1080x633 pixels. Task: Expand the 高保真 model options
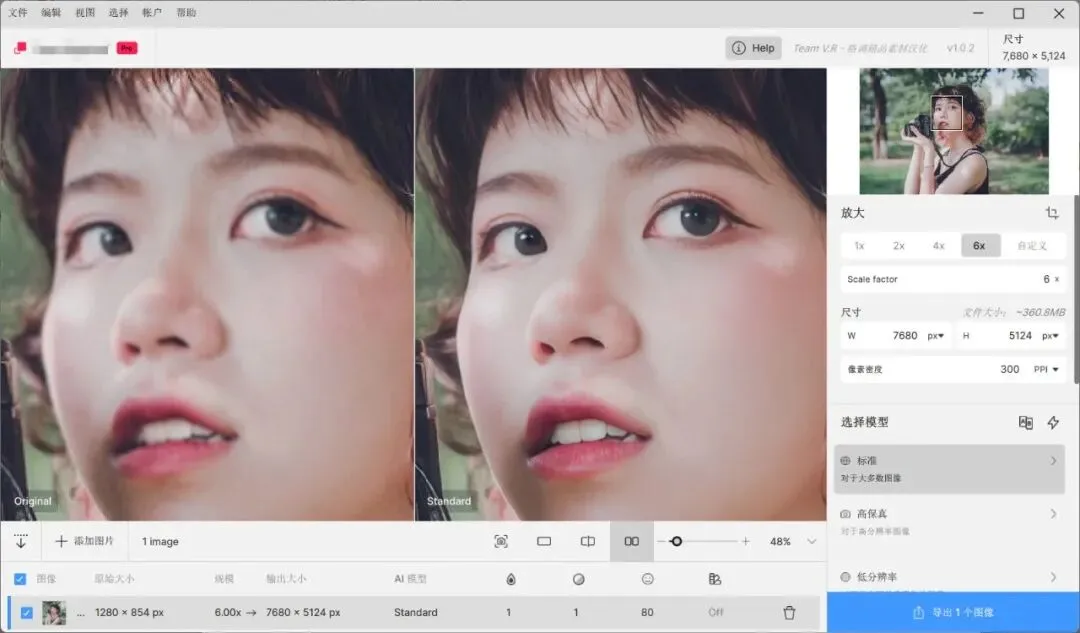(x=1053, y=514)
